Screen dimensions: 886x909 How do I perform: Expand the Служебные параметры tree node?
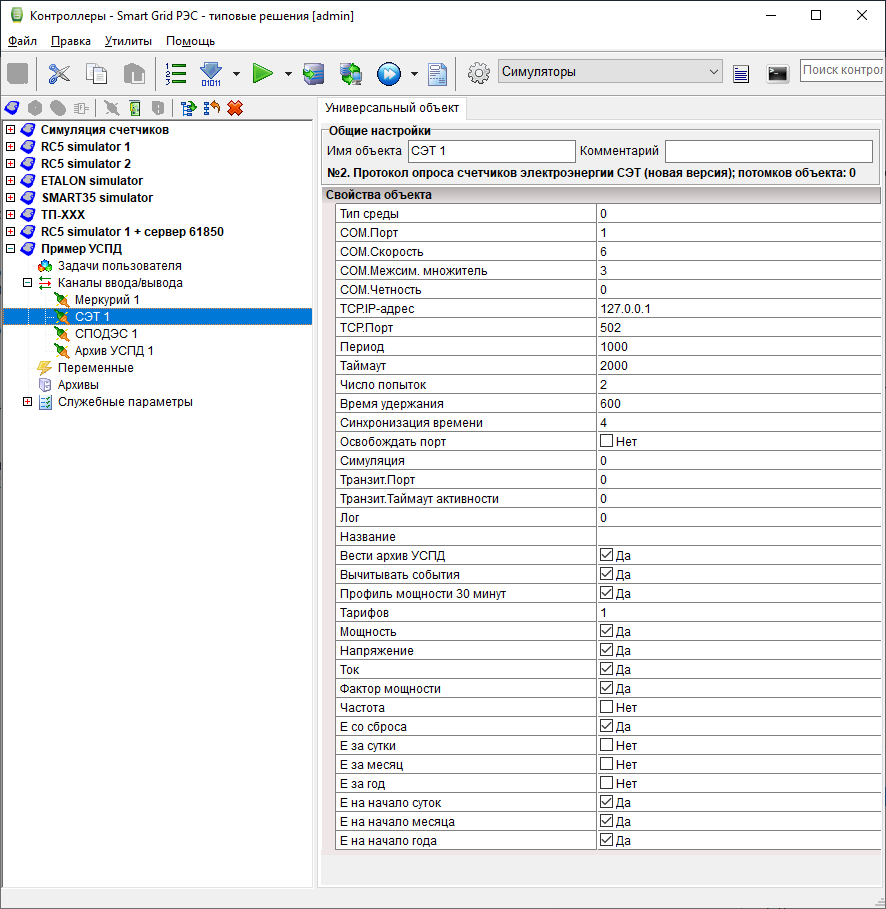(28, 402)
